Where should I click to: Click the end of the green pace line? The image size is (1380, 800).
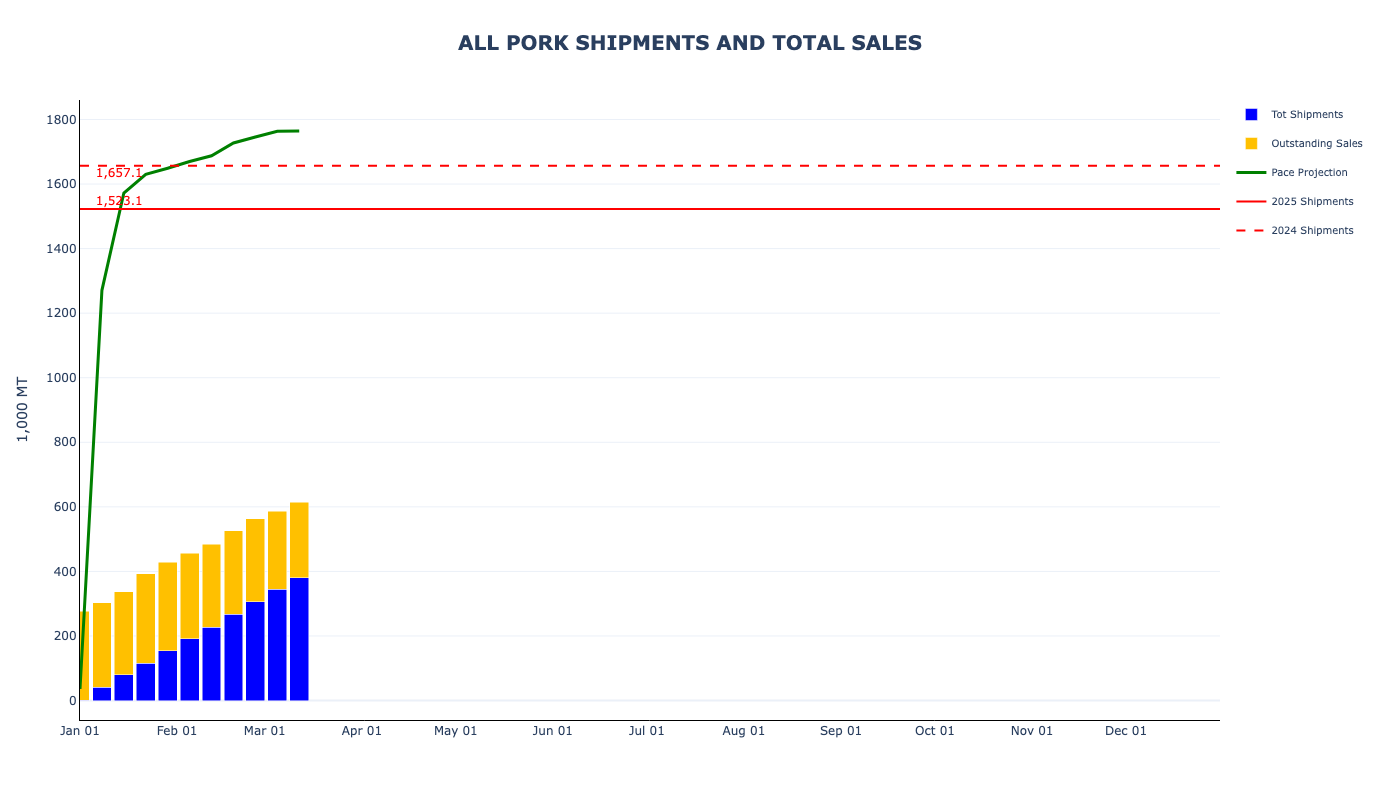(297, 131)
